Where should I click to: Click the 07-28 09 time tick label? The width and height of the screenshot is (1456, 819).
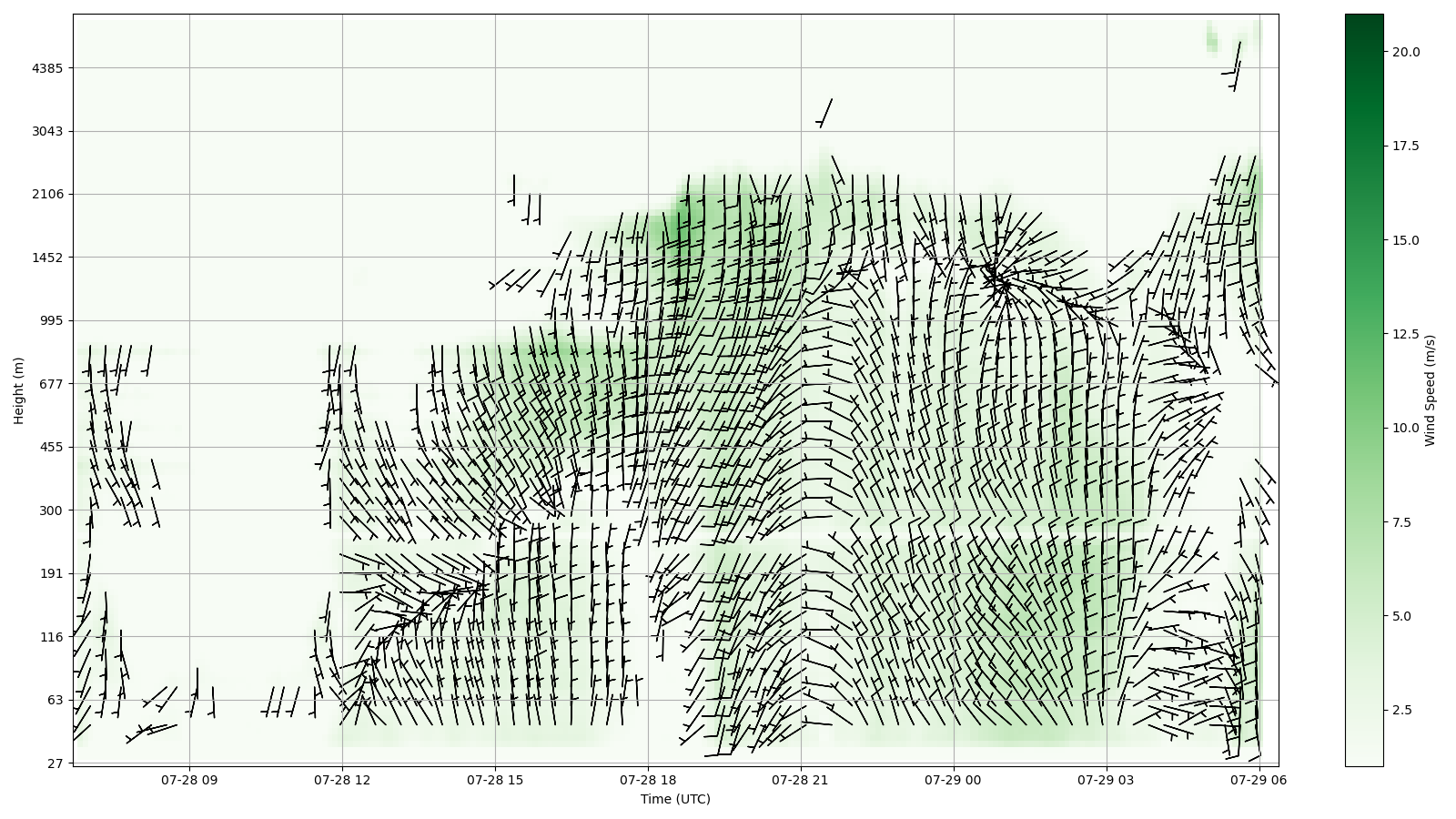[189, 780]
